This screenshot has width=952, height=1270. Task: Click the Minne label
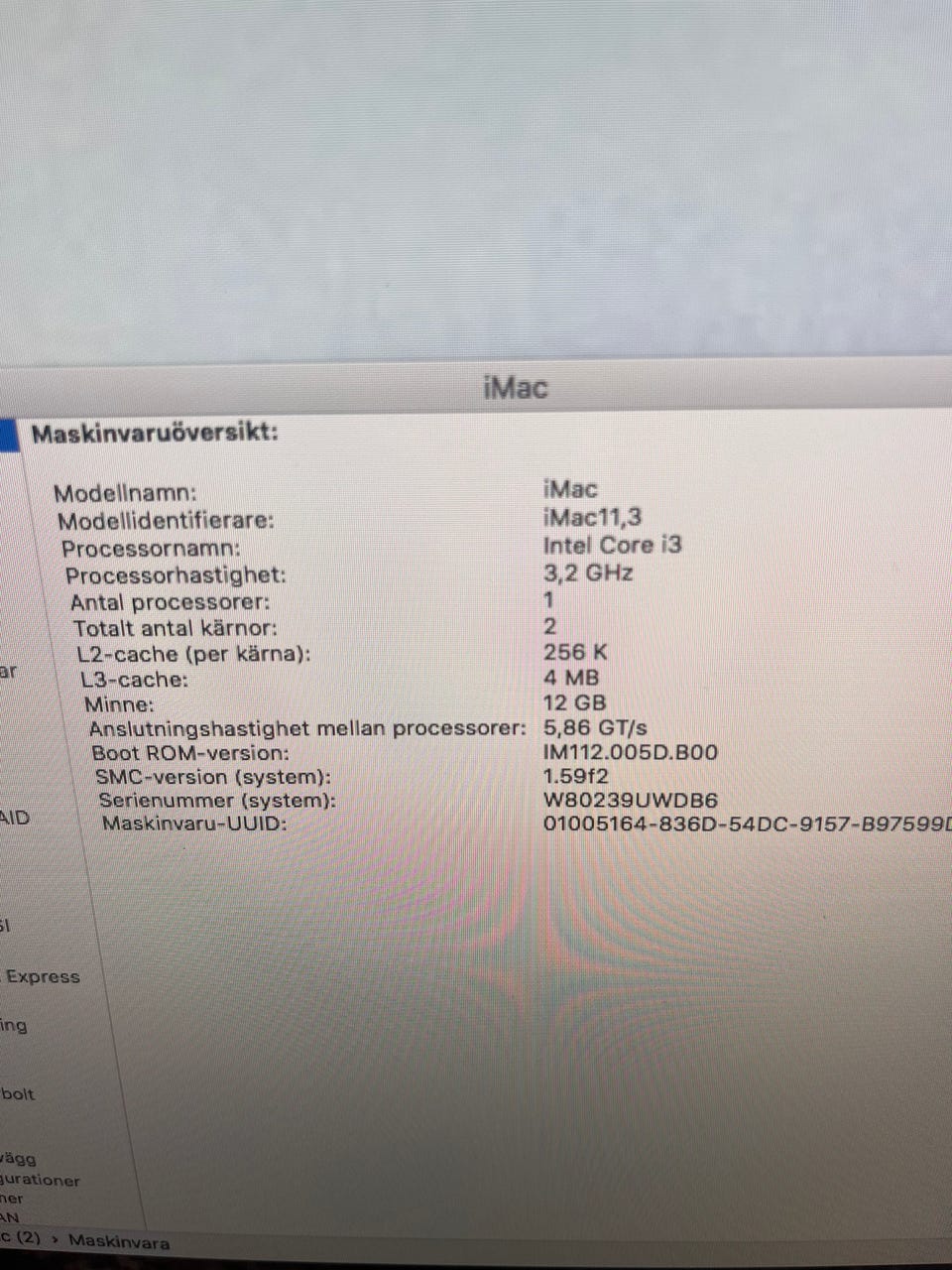tap(119, 705)
